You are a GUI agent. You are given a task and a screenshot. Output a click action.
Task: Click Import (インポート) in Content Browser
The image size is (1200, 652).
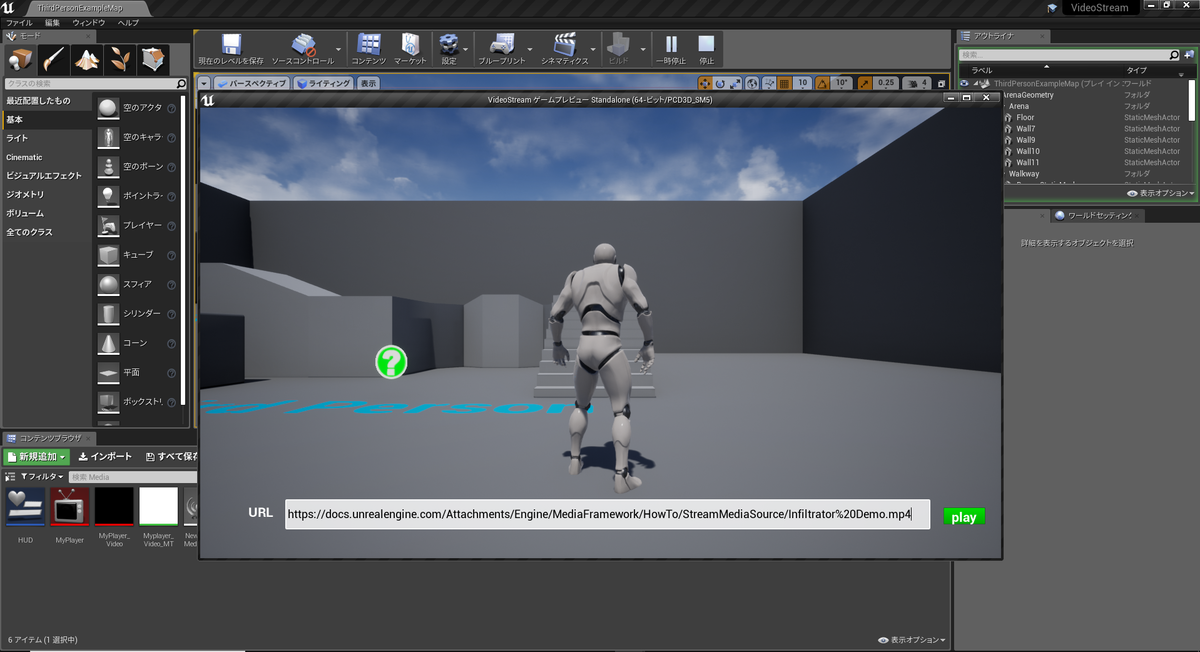[x=104, y=456]
